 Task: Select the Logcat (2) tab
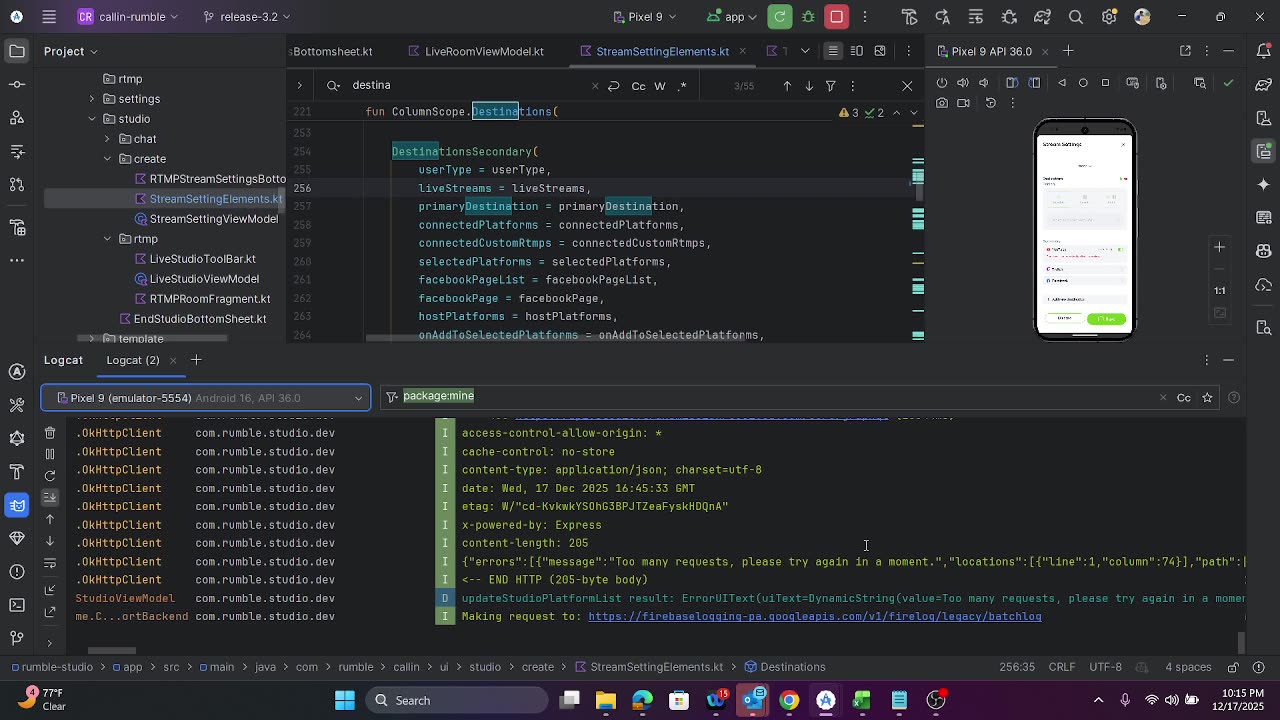133,360
